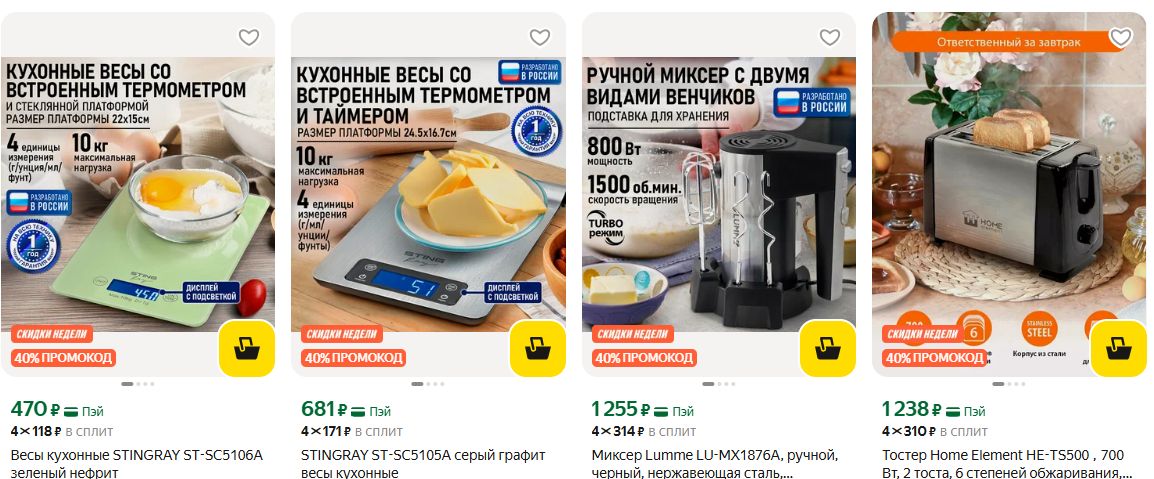Open Тостер Home Element HE-TS500 title link
This screenshot has height=479, width=1154.
point(1006,464)
